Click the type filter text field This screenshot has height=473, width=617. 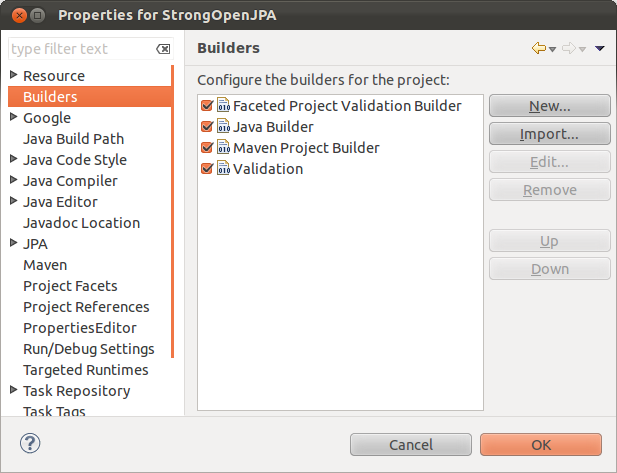click(80, 49)
